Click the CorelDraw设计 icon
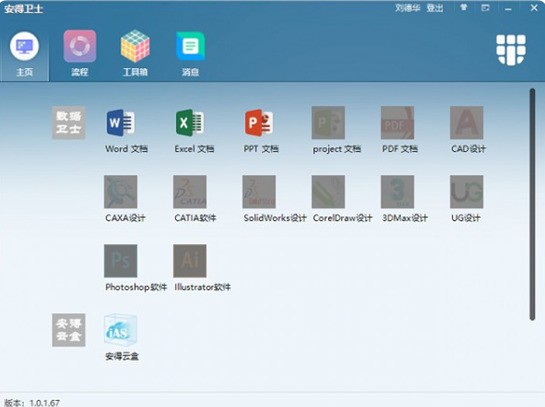The height and width of the screenshot is (407, 545). [x=328, y=192]
